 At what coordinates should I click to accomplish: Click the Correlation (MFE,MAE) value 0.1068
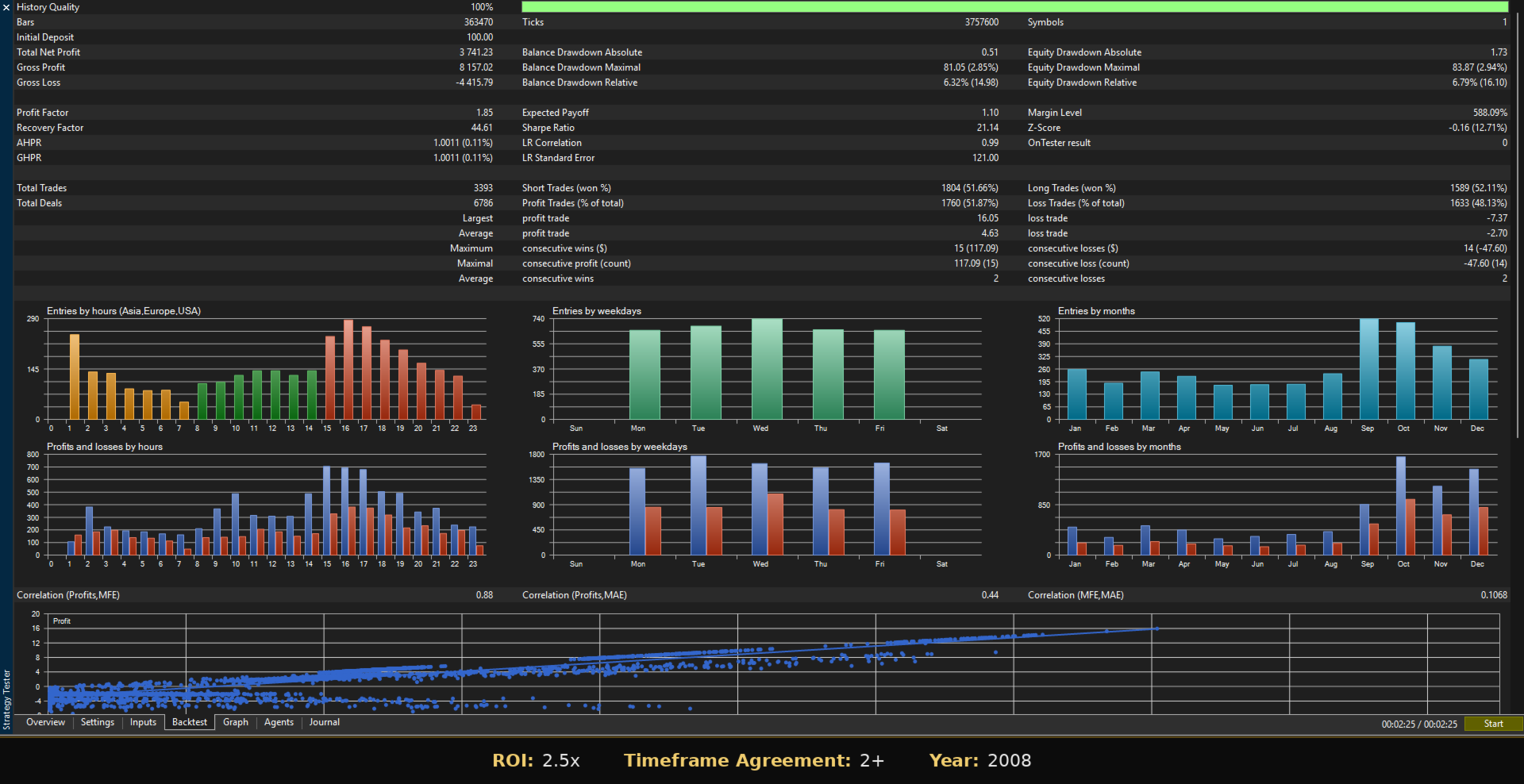[x=1494, y=595]
